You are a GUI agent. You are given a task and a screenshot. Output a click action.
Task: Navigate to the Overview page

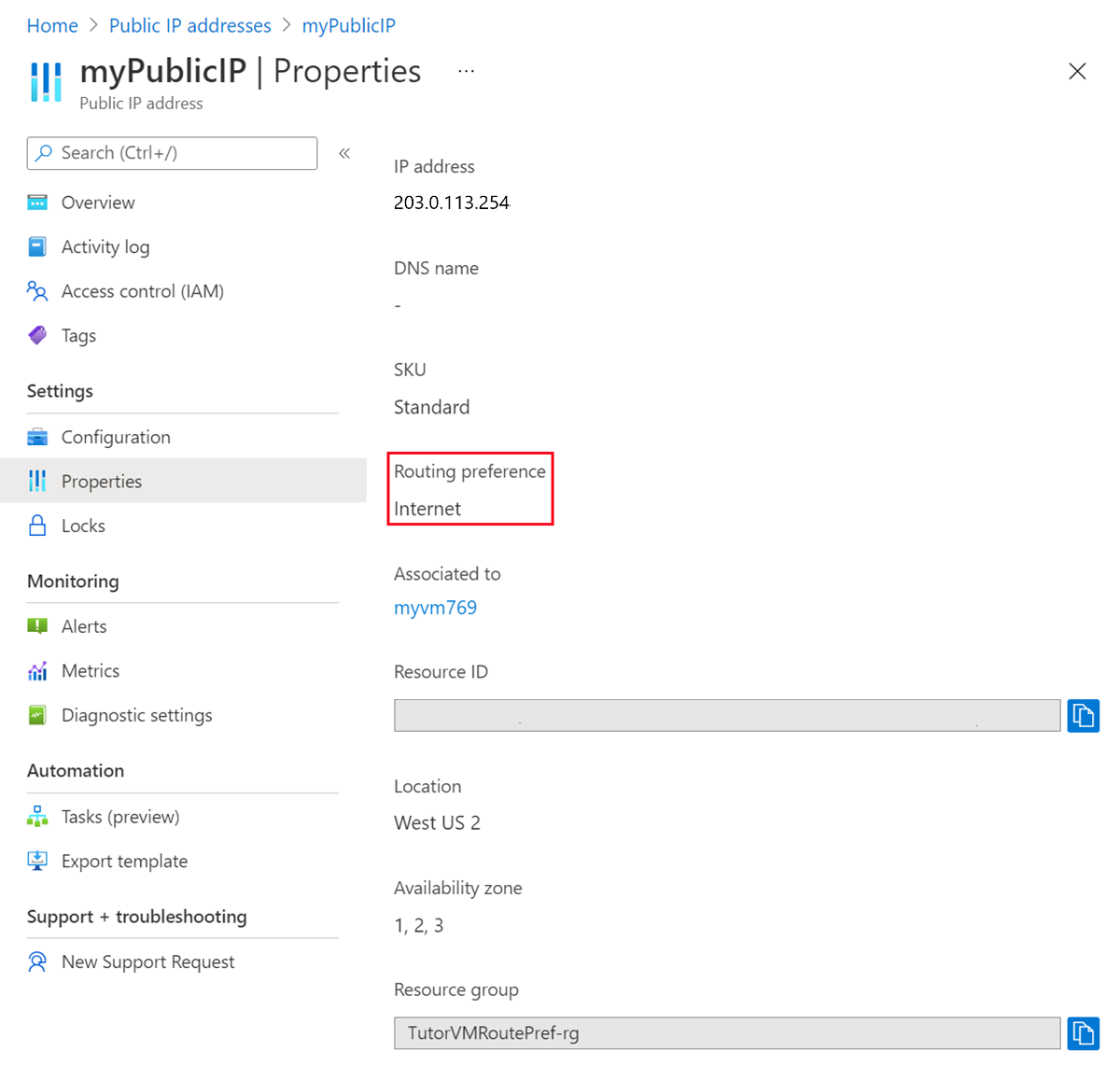point(98,202)
